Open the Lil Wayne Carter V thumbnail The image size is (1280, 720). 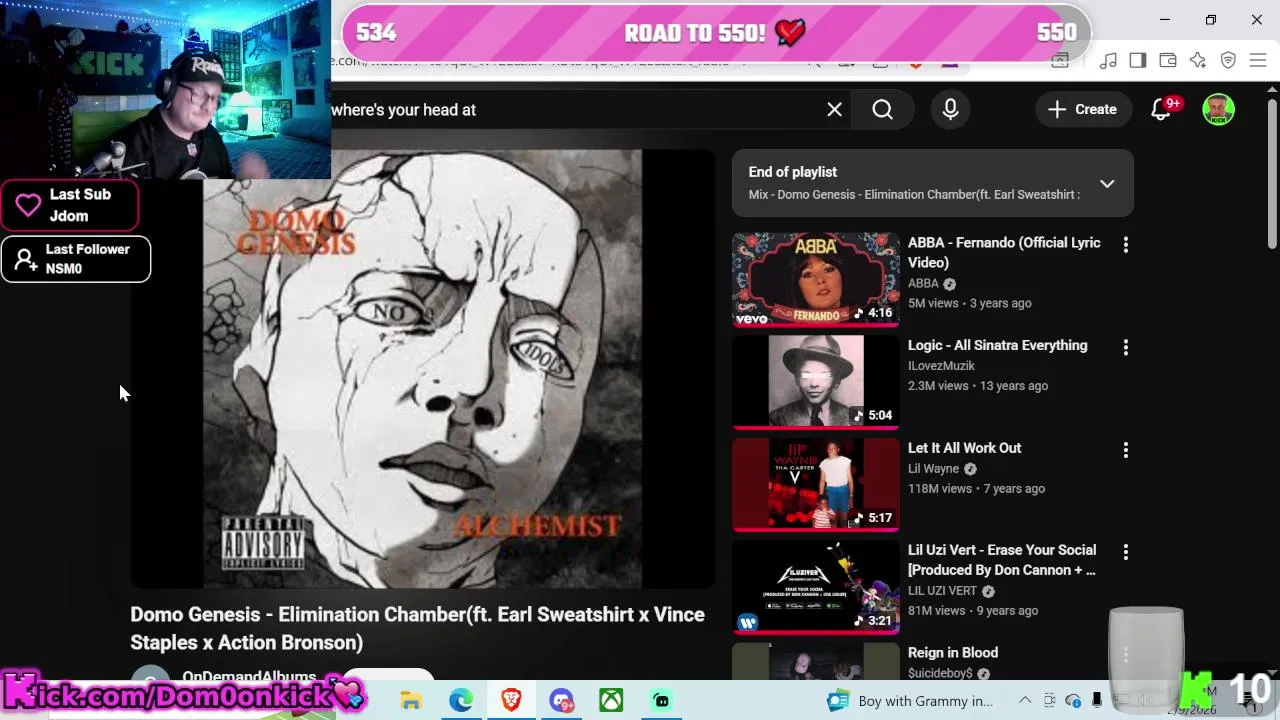click(816, 485)
